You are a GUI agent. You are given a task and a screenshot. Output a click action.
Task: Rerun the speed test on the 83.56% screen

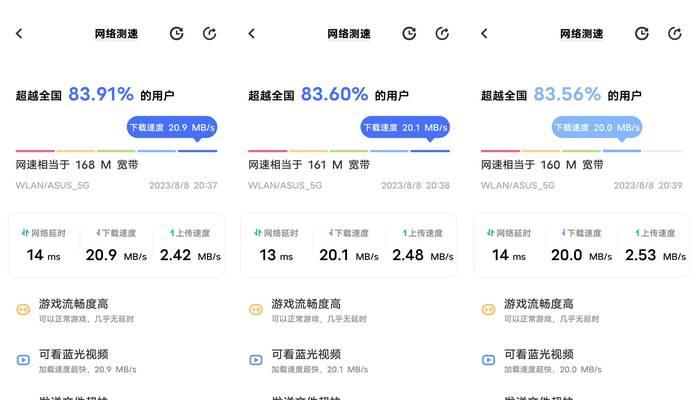tap(674, 33)
